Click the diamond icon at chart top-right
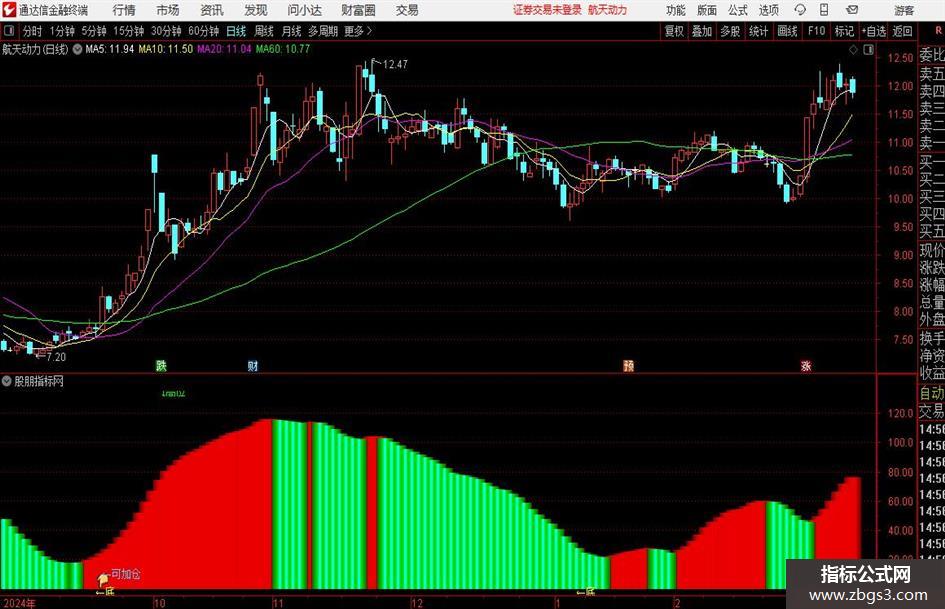This screenshot has height=609, width=945. [853, 50]
